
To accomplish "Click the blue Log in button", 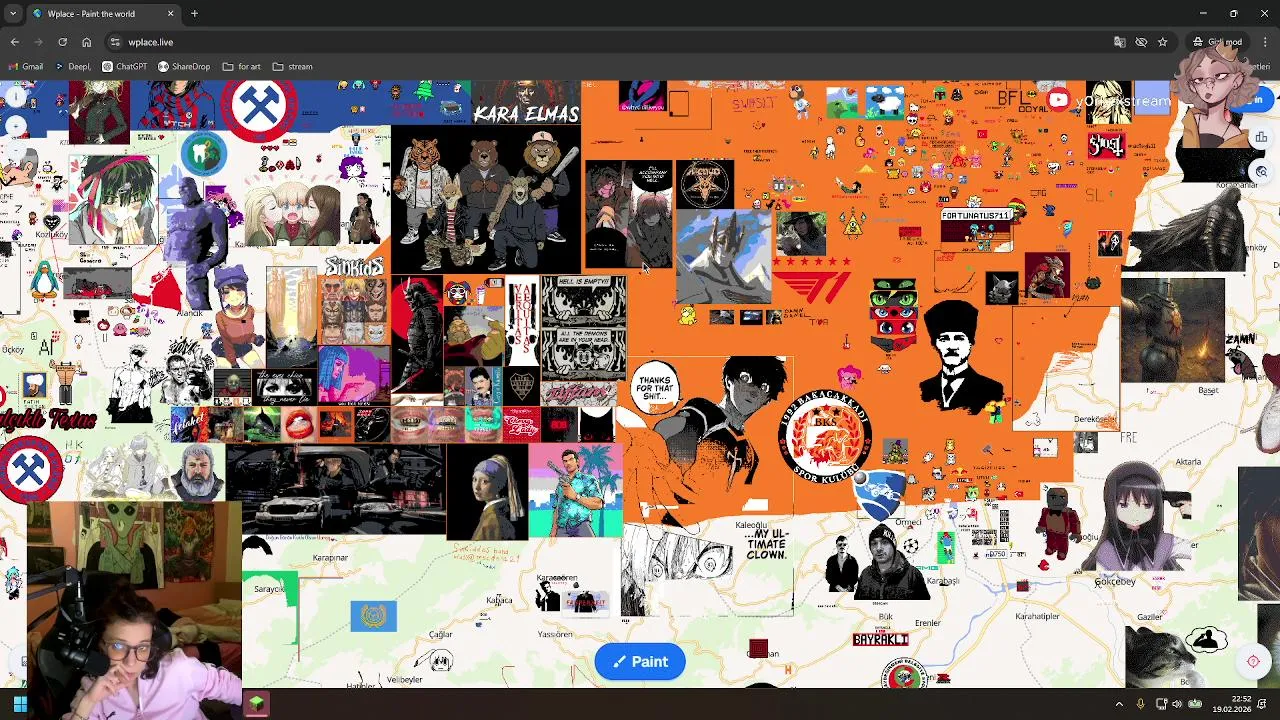I will [1258, 99].
